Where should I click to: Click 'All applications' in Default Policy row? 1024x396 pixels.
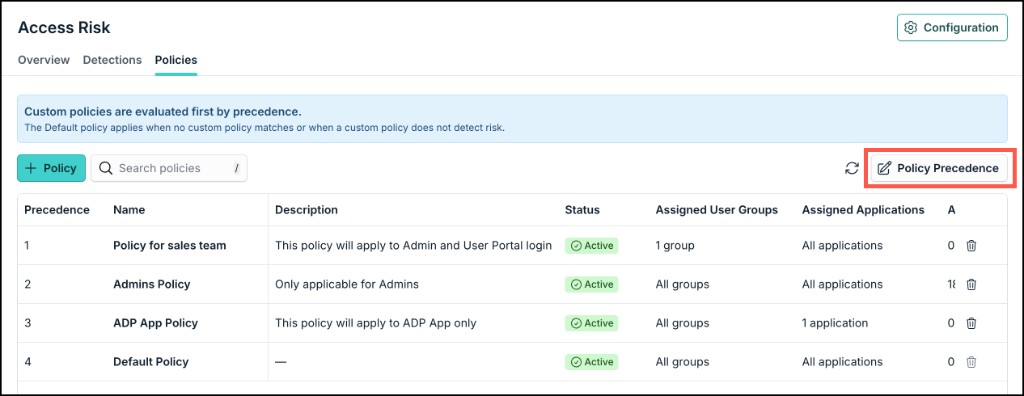842,361
